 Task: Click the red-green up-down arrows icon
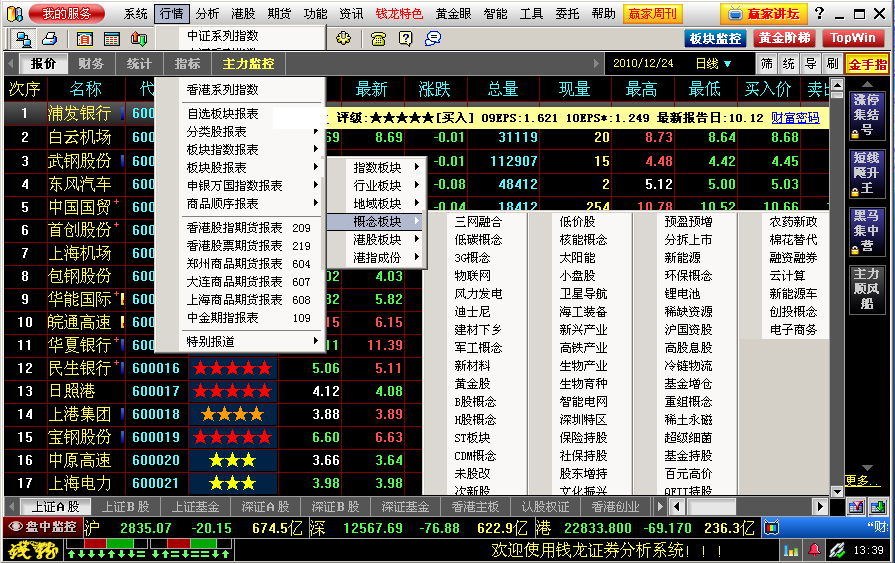pyautogui.click(x=139, y=39)
